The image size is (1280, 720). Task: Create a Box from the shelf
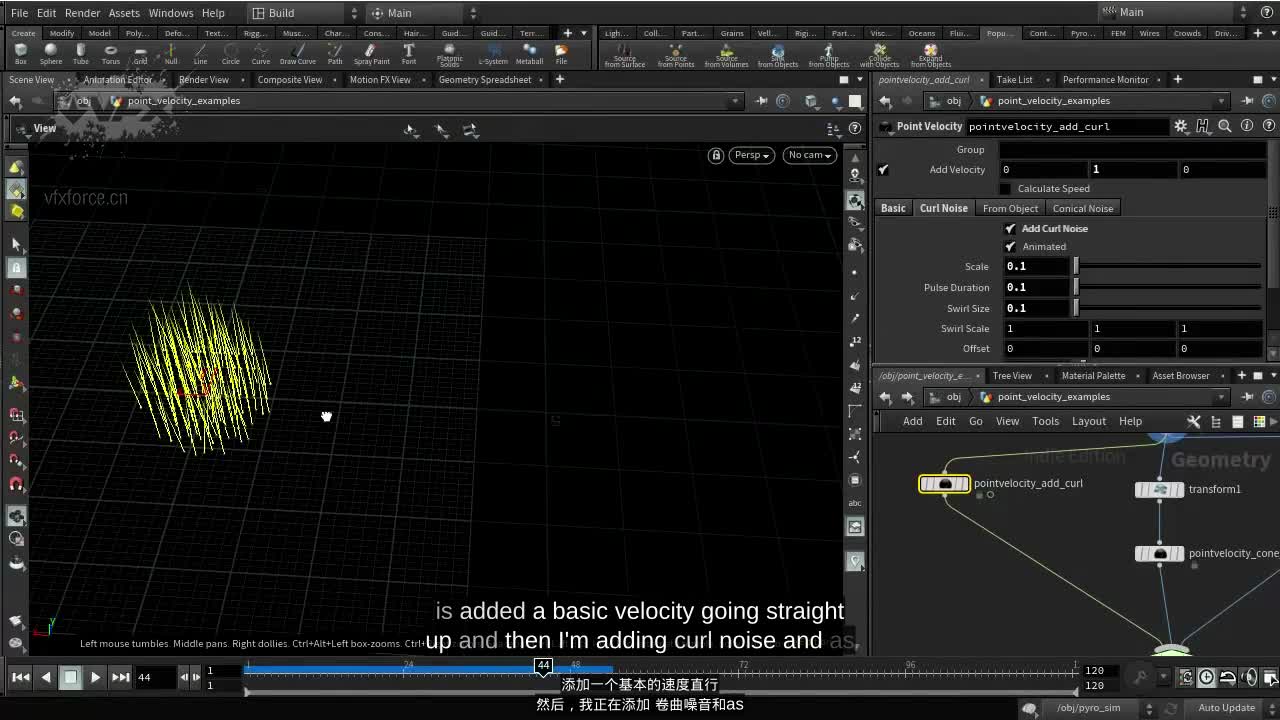(21, 53)
